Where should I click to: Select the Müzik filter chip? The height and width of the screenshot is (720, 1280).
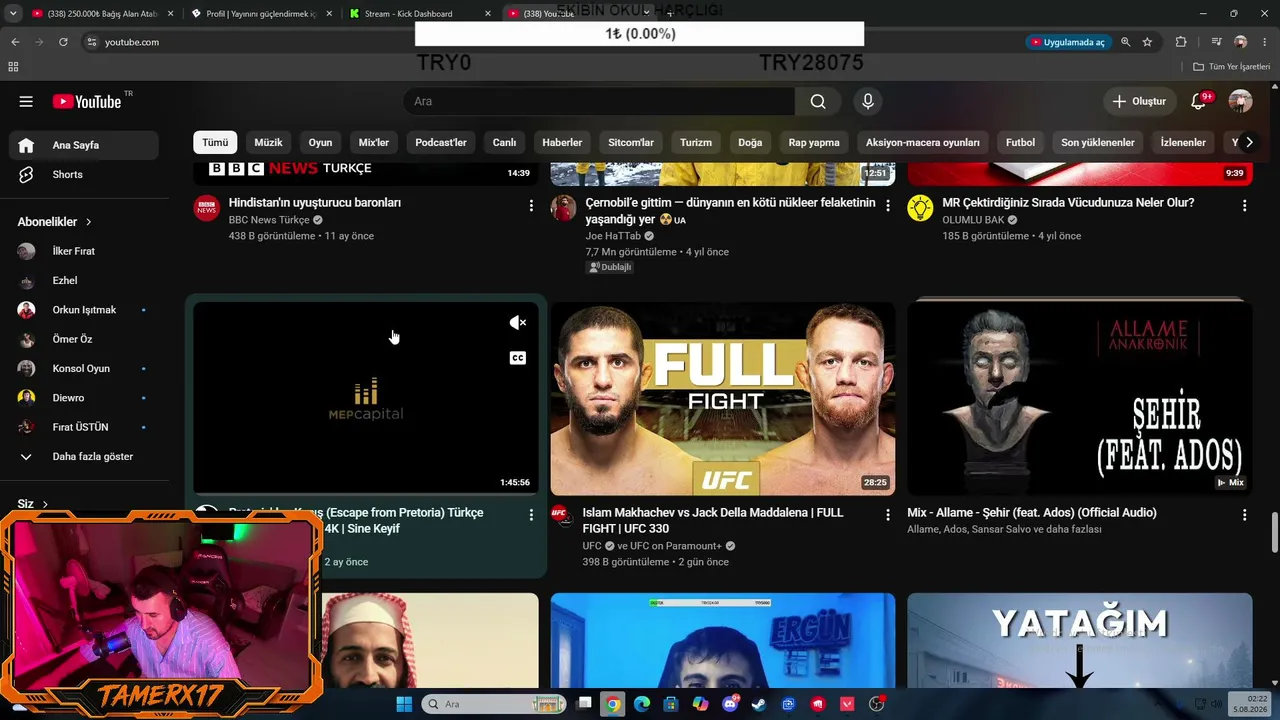(x=268, y=142)
